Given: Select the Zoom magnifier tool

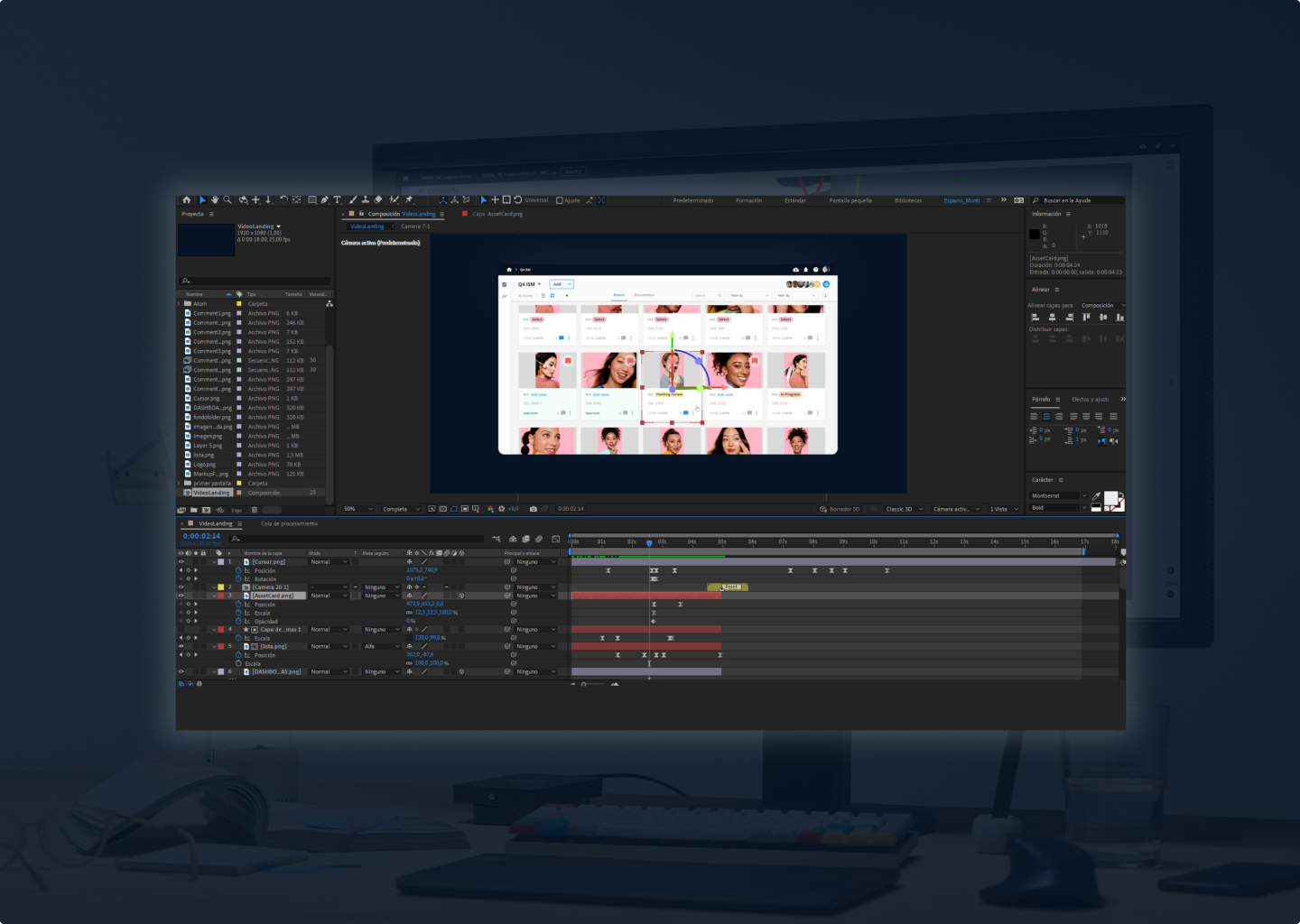Looking at the screenshot, I should pyautogui.click(x=227, y=200).
